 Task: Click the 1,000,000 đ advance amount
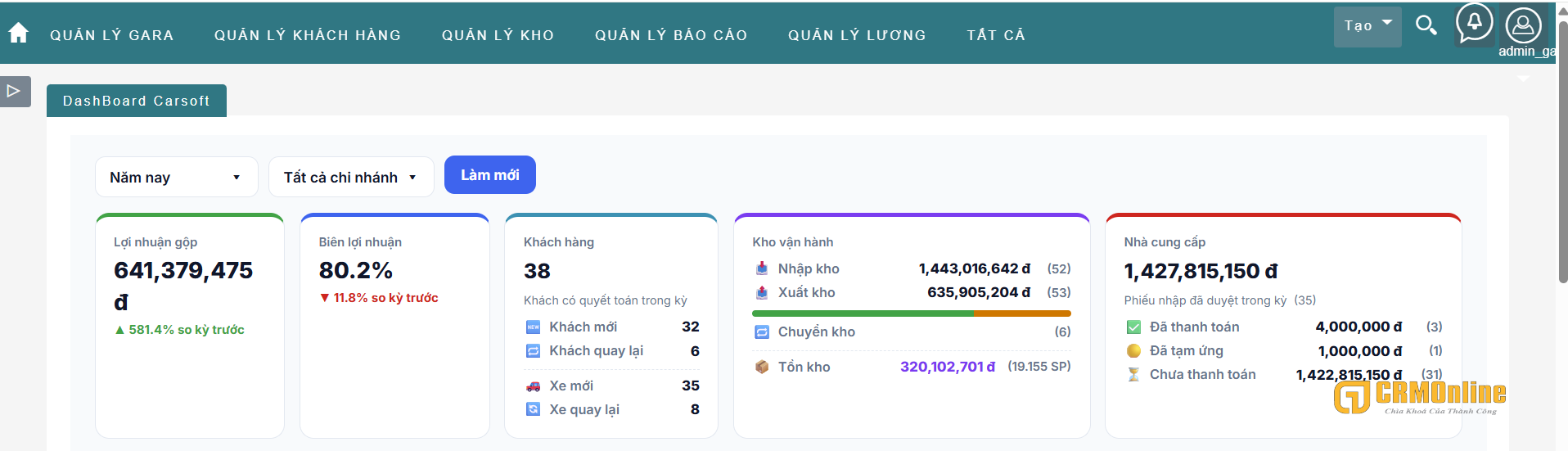click(x=1360, y=351)
